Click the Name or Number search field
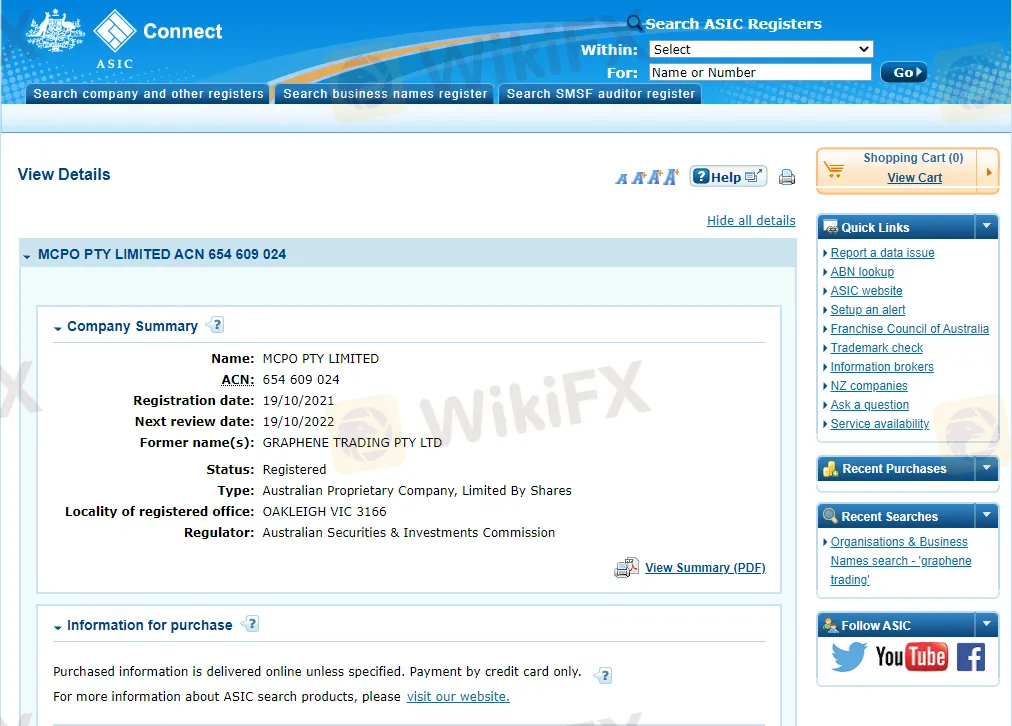 (760, 72)
